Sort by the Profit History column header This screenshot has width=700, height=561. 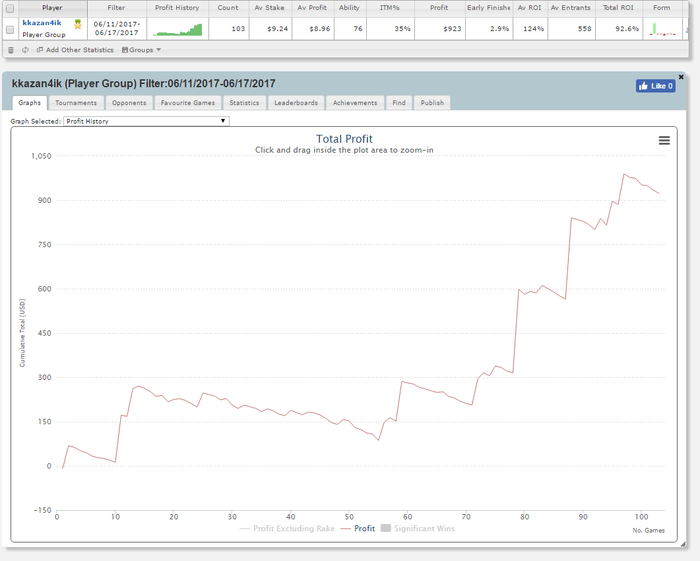pos(177,8)
